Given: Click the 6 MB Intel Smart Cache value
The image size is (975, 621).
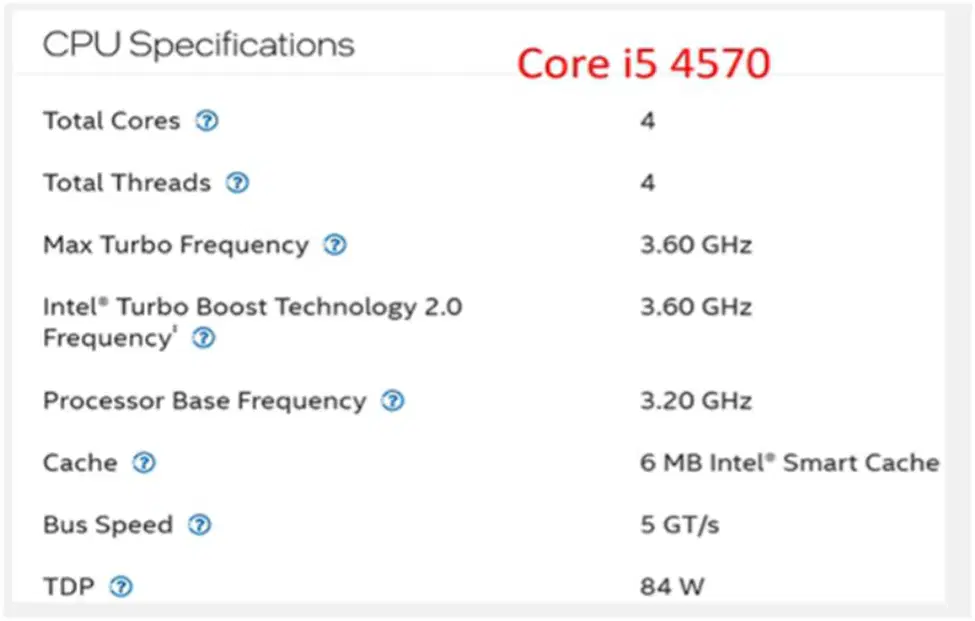Looking at the screenshot, I should pos(790,463).
